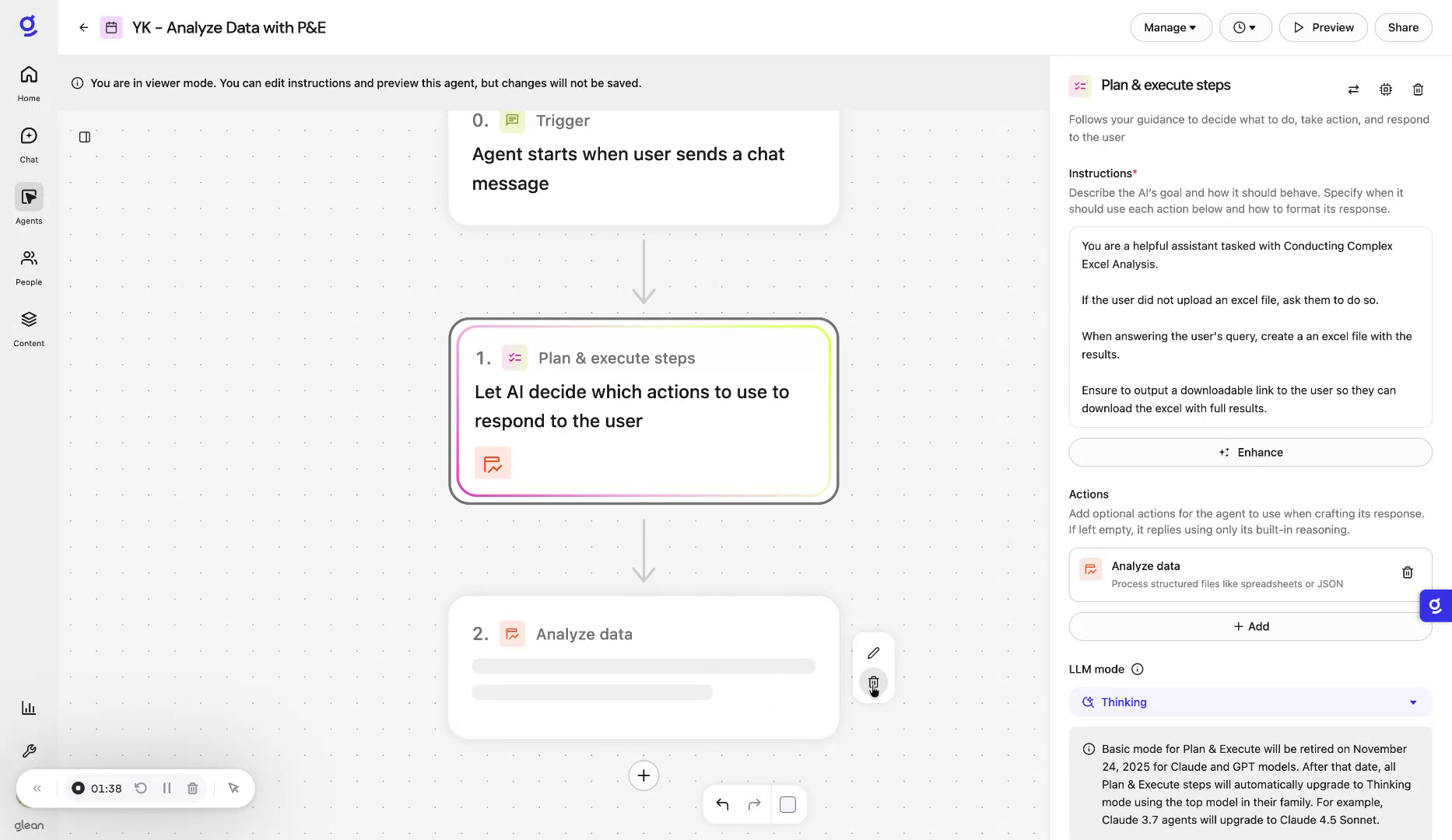The width and height of the screenshot is (1452, 840).
Task: Open the Manage dropdown
Action: 1170,27
